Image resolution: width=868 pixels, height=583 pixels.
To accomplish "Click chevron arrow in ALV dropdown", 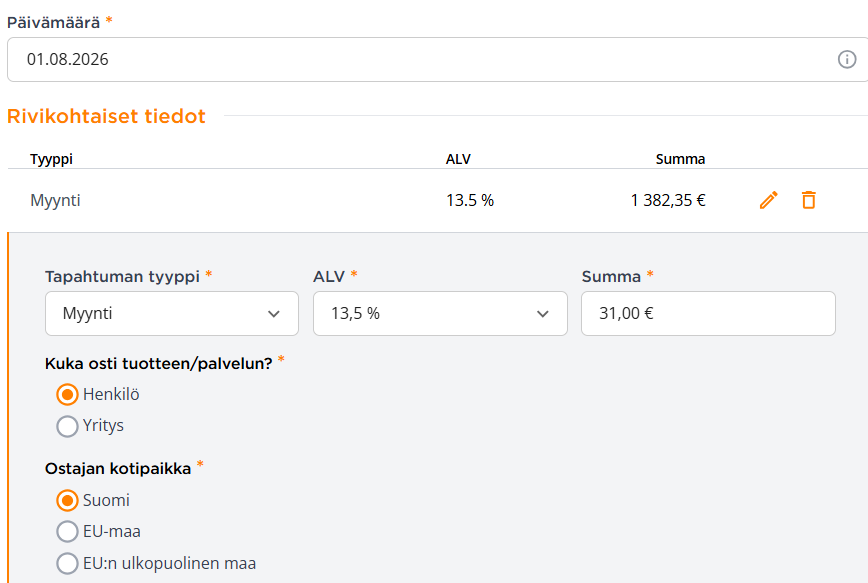I will pos(542,314).
